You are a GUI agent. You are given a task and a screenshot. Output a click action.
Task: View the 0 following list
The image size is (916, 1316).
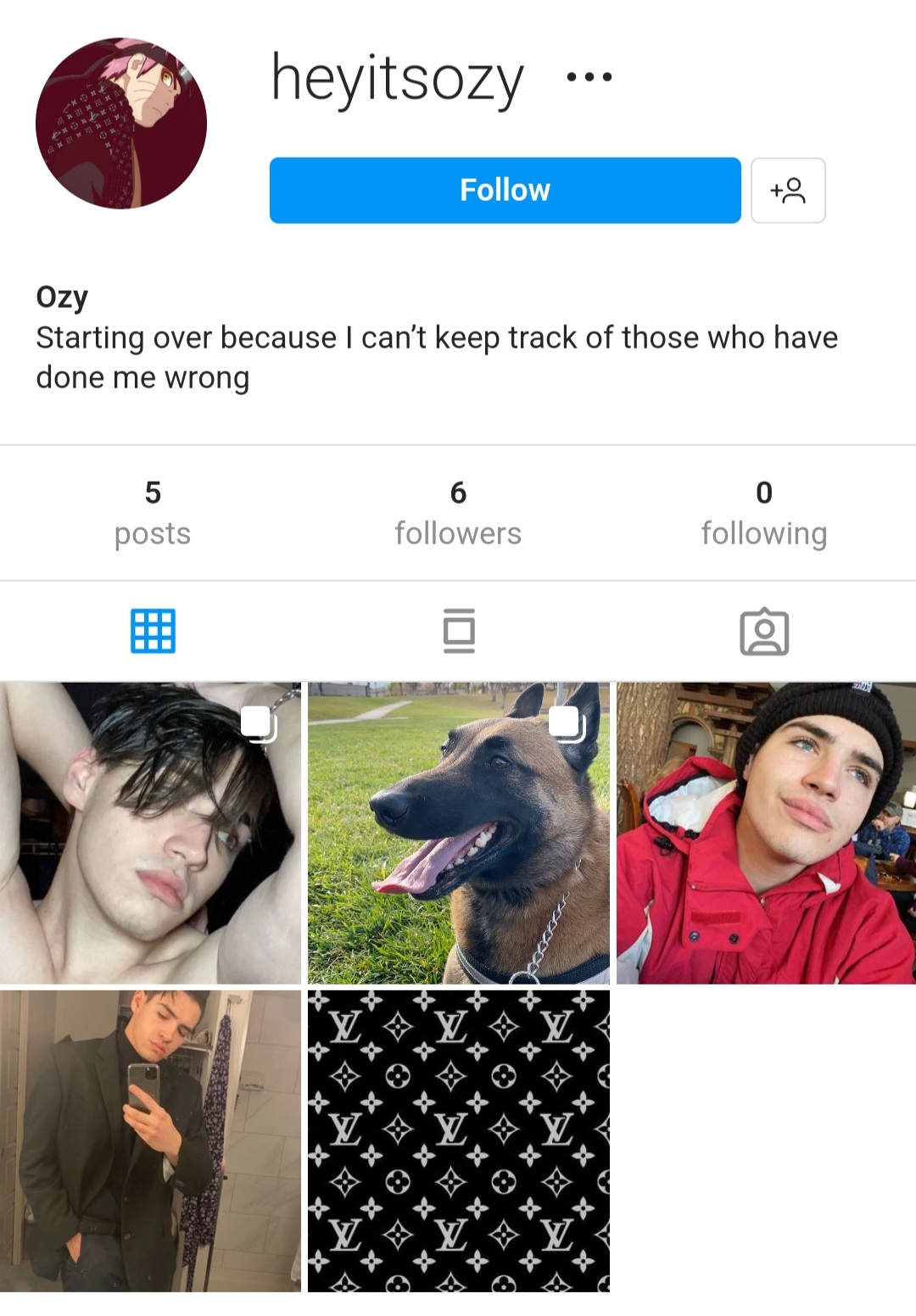(x=764, y=513)
